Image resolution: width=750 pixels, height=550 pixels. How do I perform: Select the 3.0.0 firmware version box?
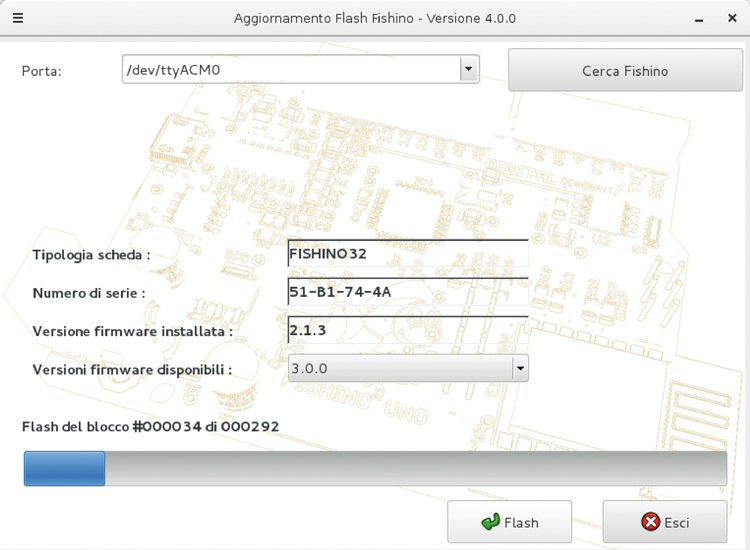click(398, 368)
